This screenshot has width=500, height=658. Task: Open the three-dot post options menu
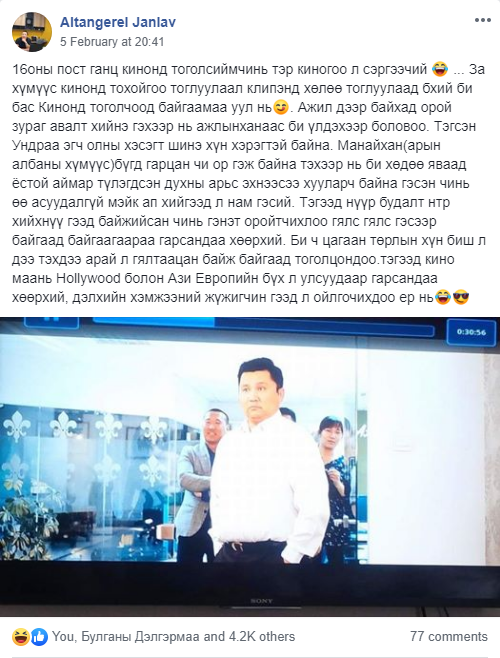point(482,20)
